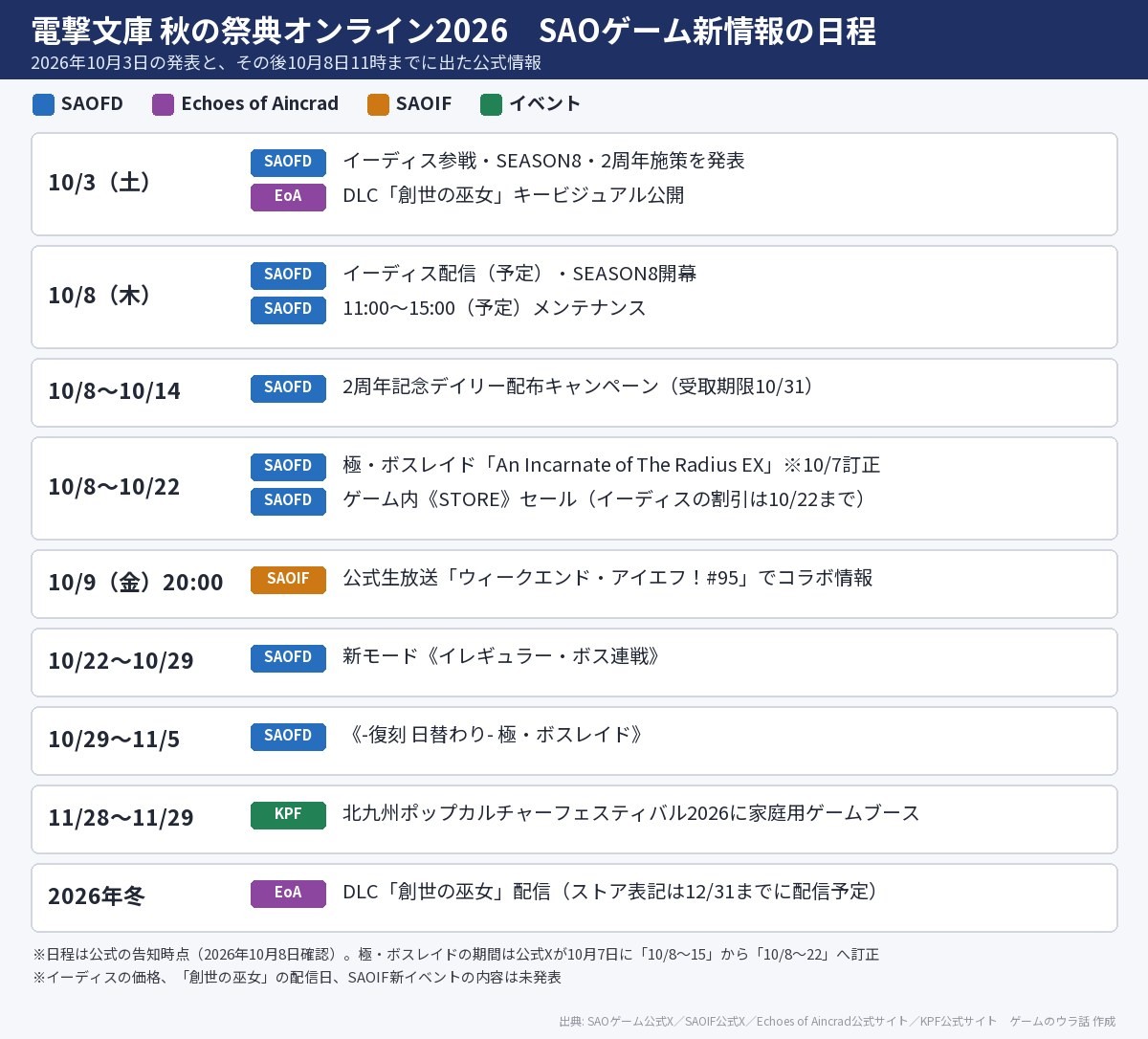Viewport: 1148px width, 1039px height.
Task: Click 新モード《イレギュラー・ボス連戦》 text
Action: pos(504,656)
